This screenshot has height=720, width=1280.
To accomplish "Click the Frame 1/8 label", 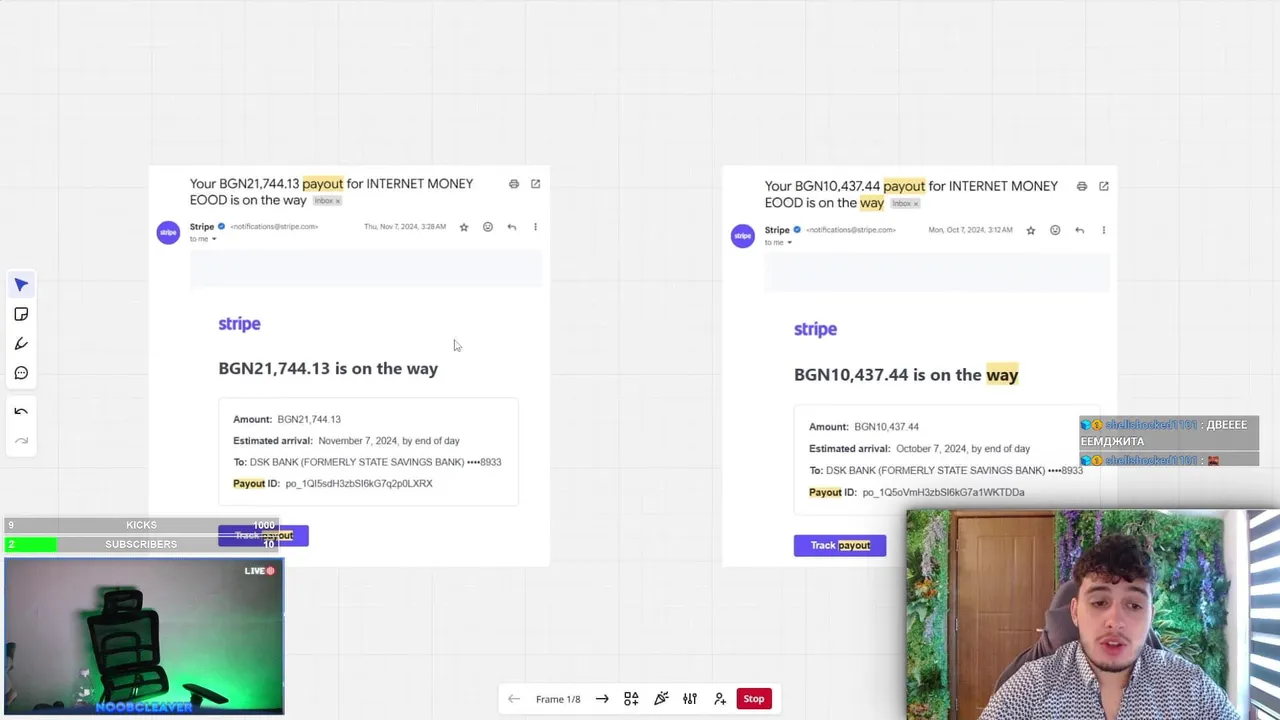I will (558, 699).
